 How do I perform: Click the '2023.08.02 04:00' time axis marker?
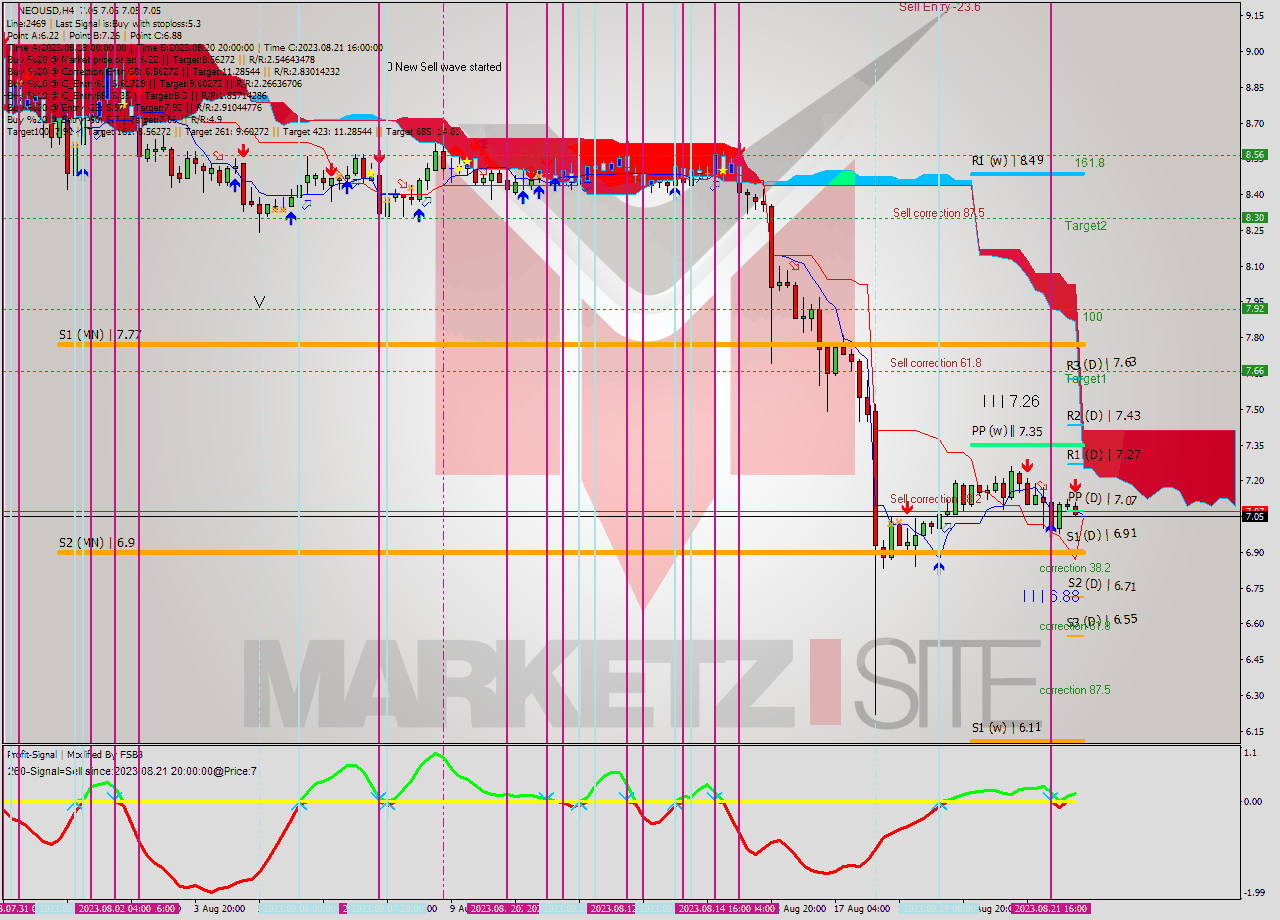click(x=113, y=909)
